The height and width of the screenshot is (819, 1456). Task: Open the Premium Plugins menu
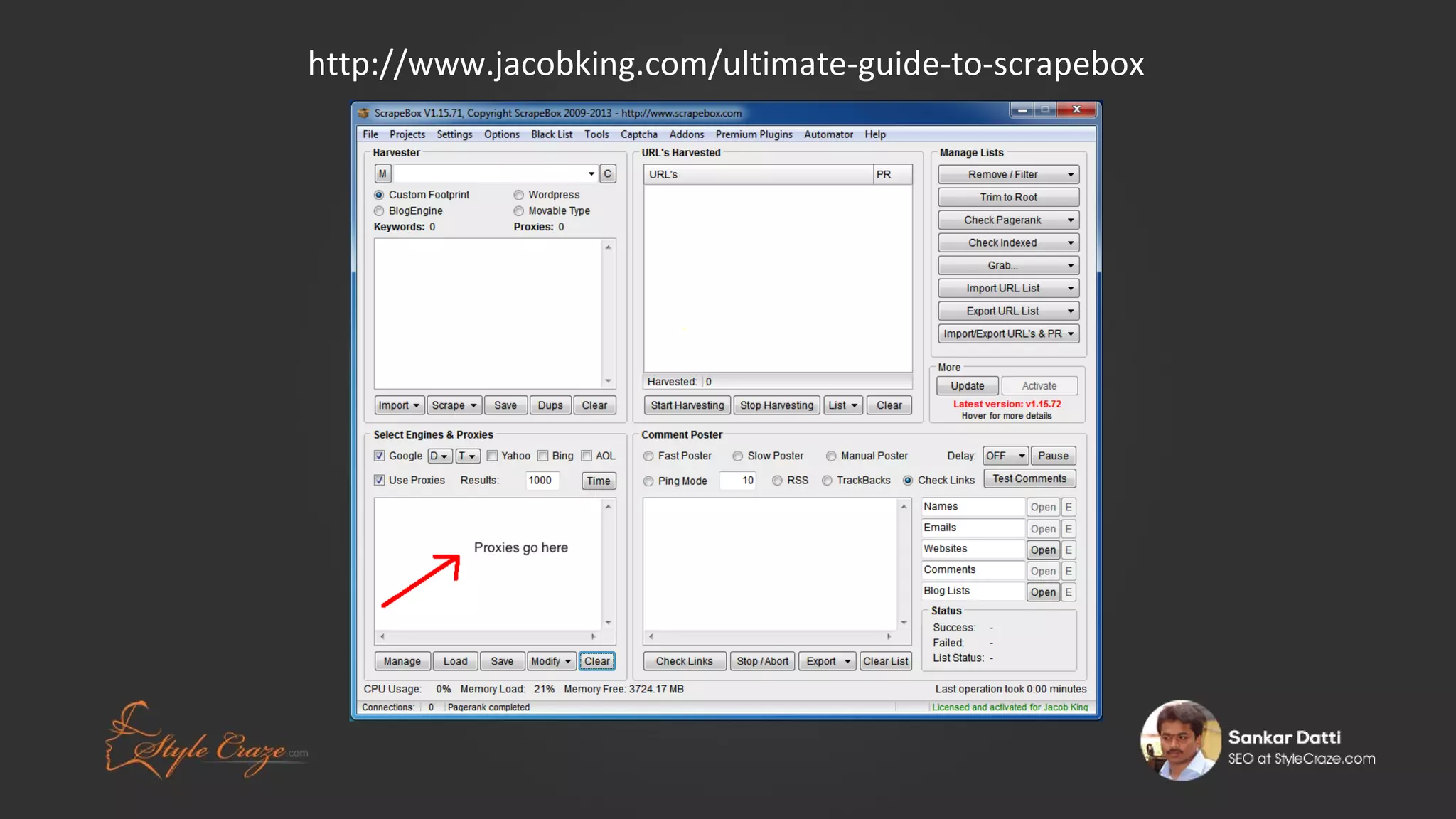pyautogui.click(x=754, y=134)
